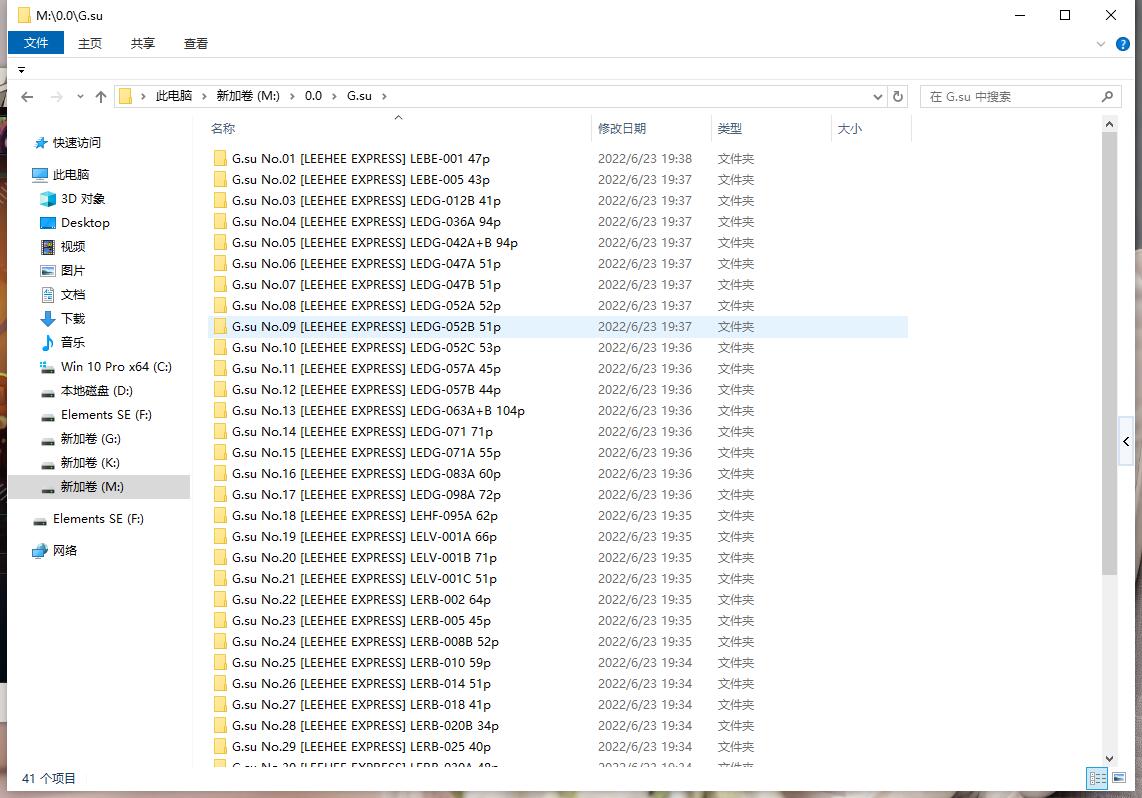The image size is (1142, 798).
Task: Click the search magnifier icon
Action: (1107, 96)
